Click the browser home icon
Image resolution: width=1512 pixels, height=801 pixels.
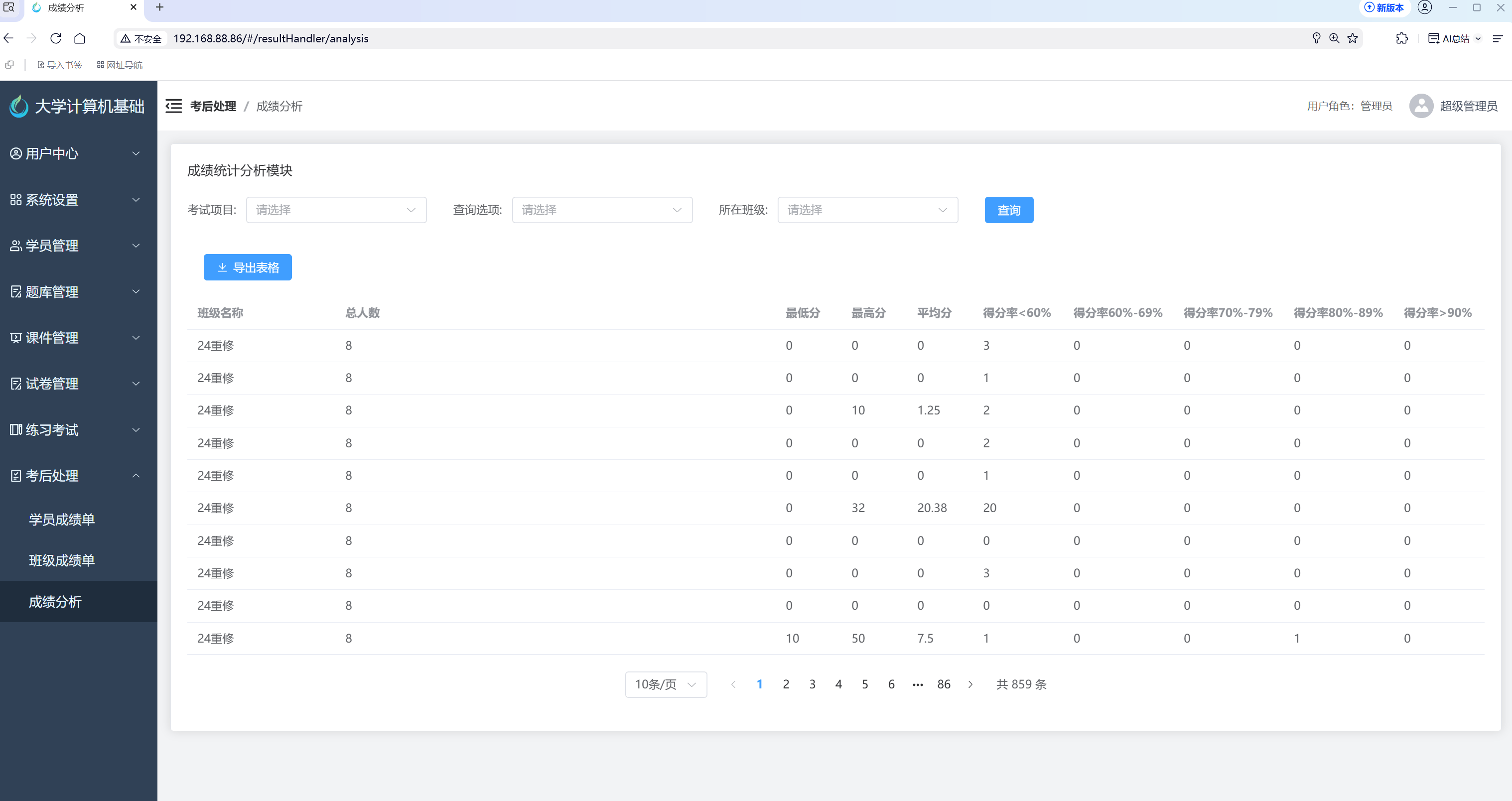(80, 39)
